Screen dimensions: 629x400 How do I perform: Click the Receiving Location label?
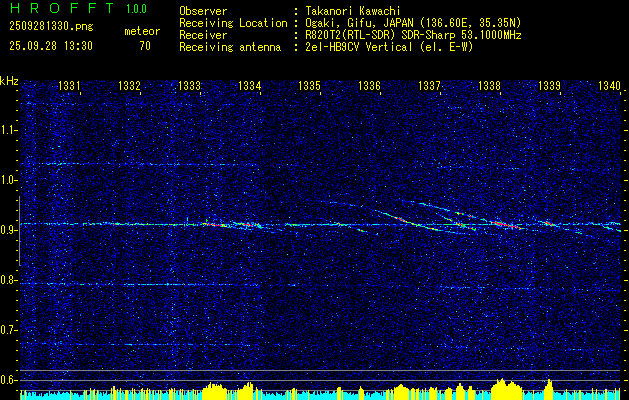pyautogui.click(x=233, y=23)
